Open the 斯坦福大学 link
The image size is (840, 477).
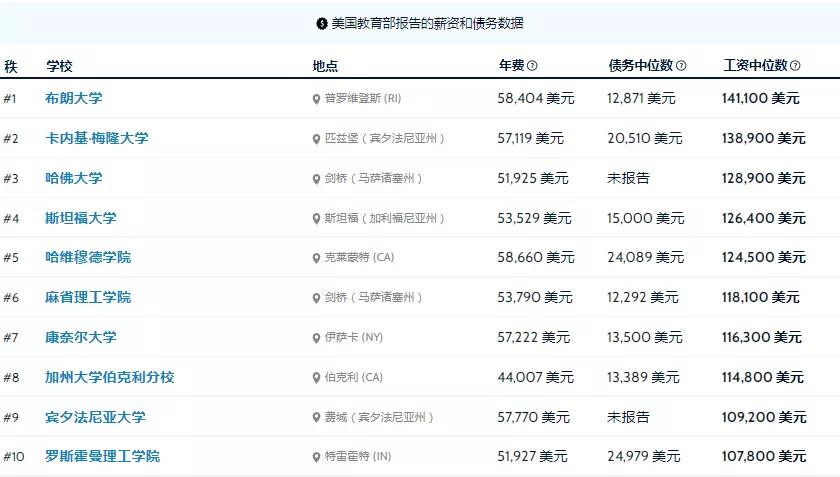(x=80, y=218)
